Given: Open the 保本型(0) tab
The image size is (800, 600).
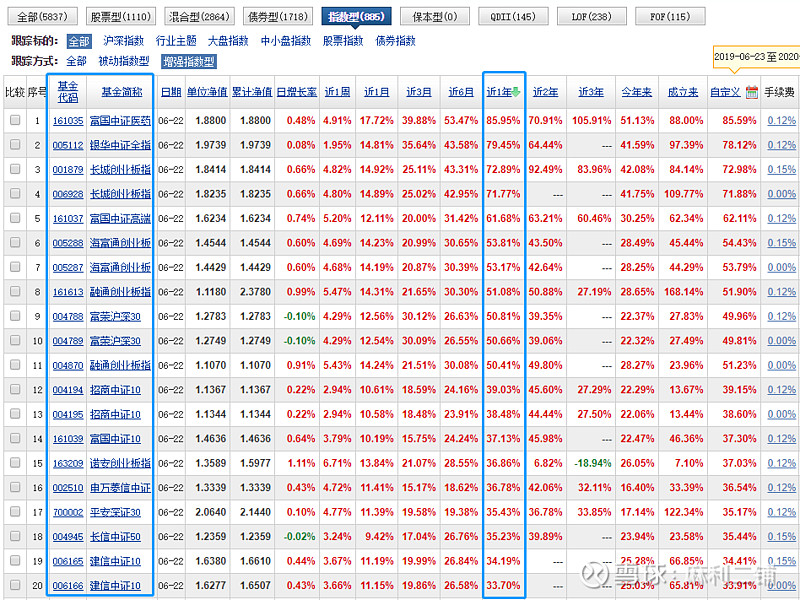Looking at the screenshot, I should (x=435, y=16).
